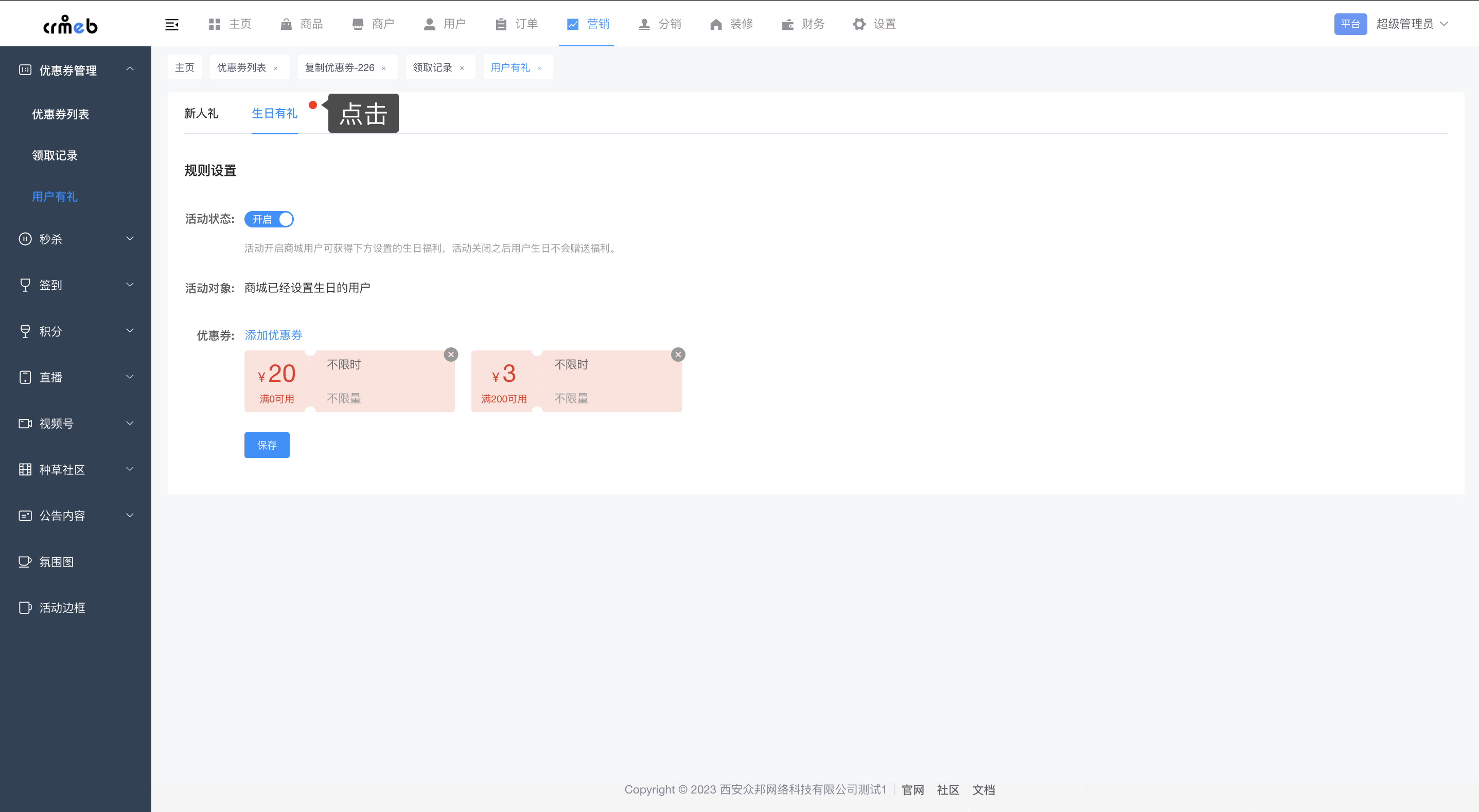Expand the 积分 menu chevron

click(x=130, y=330)
